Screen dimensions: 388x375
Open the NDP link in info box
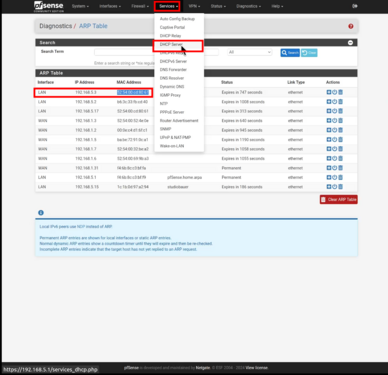pyautogui.click(x=81, y=227)
